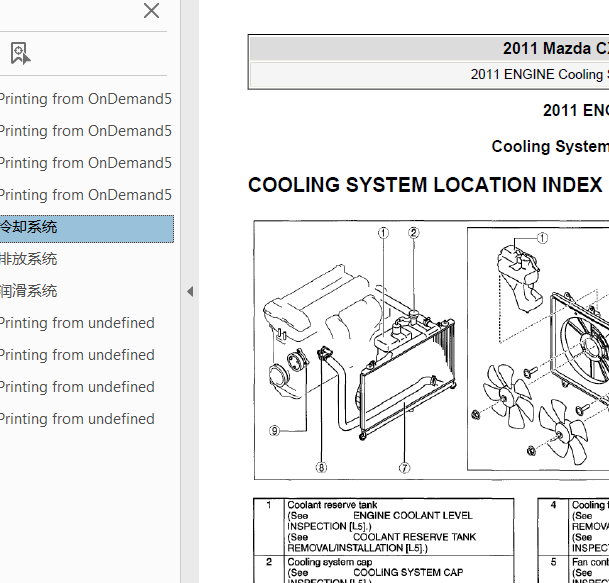
Task: Open first 'Printing from OnDemand5' bookmark
Action: coord(85,99)
